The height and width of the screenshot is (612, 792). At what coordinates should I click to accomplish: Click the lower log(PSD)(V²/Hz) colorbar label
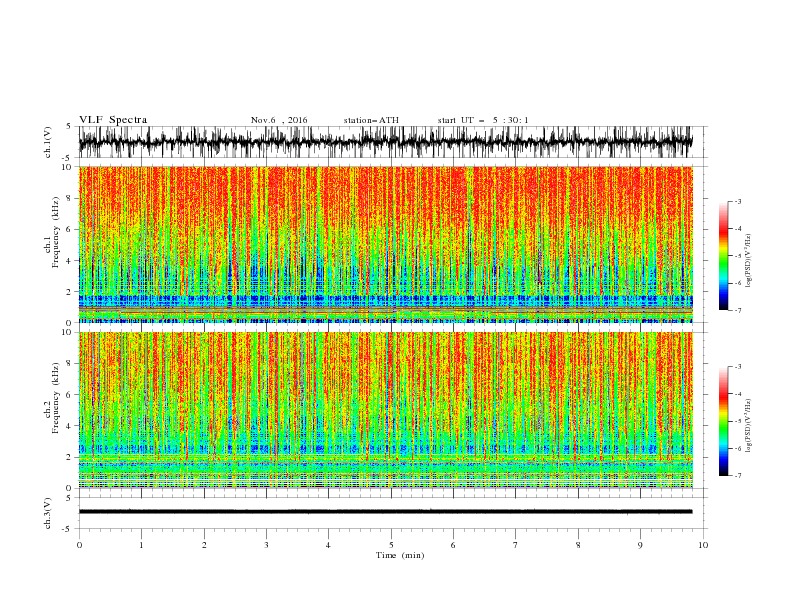(749, 426)
